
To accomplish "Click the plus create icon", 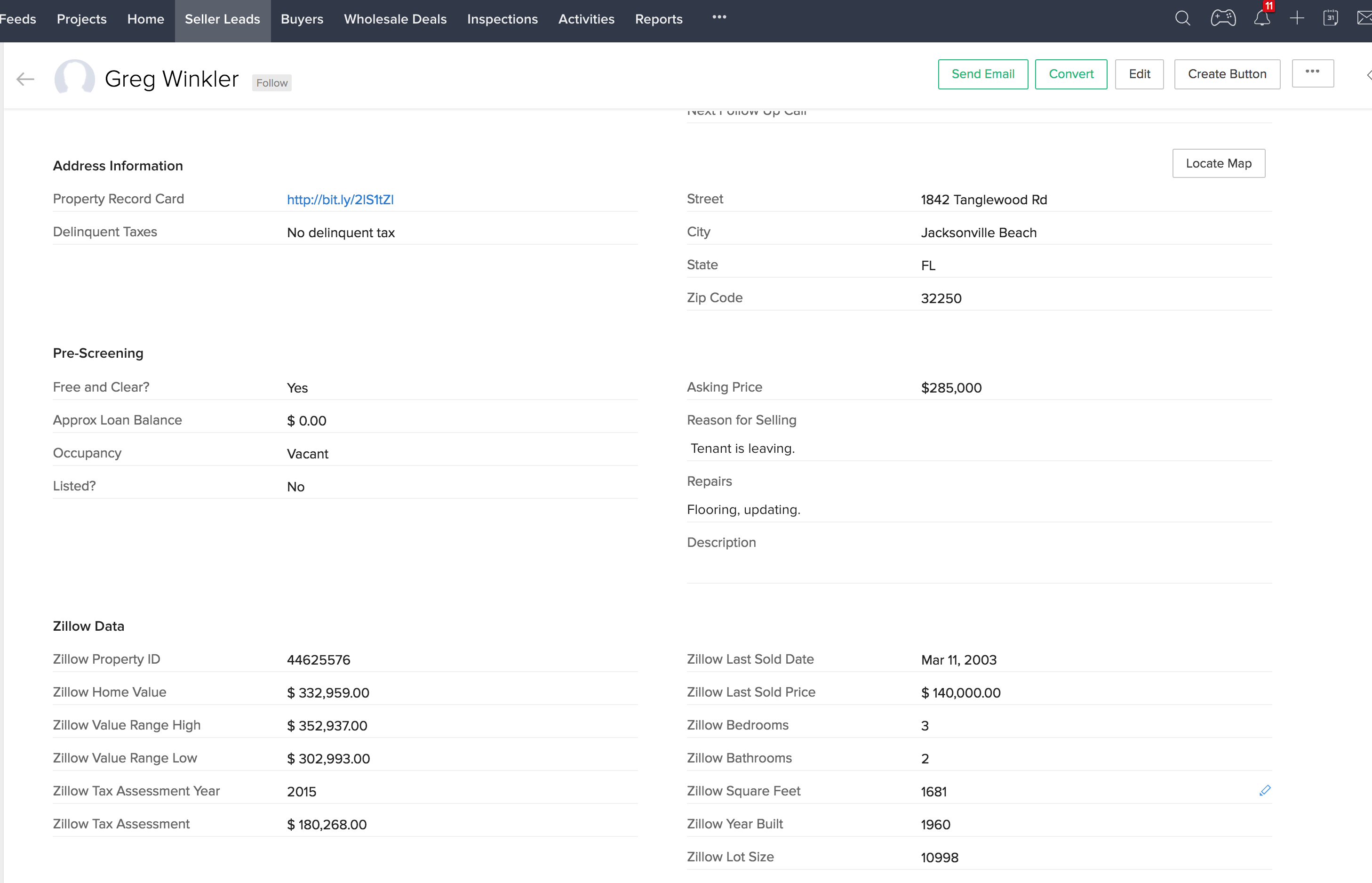I will tap(1297, 18).
